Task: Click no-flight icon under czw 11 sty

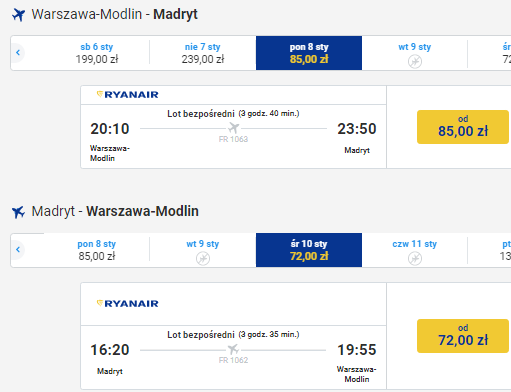Action: (415, 258)
